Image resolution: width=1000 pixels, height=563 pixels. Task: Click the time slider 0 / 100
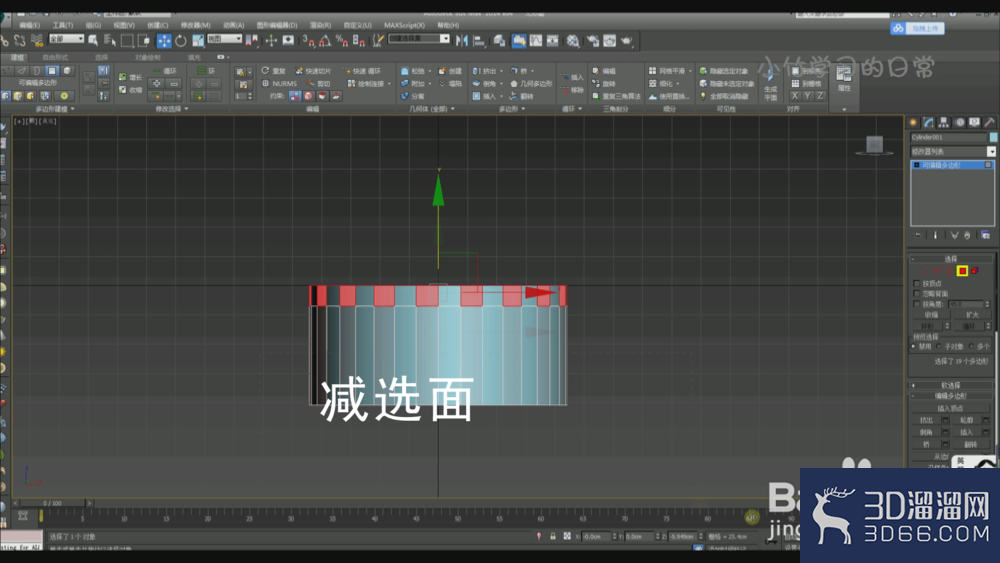52,503
